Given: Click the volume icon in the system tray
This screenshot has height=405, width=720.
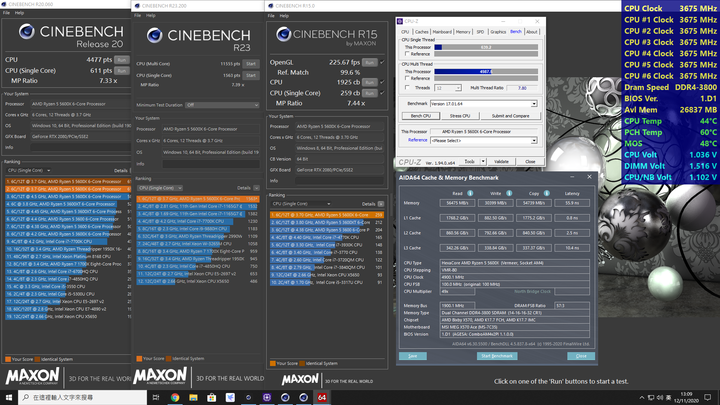Looking at the screenshot, I should [660, 397].
